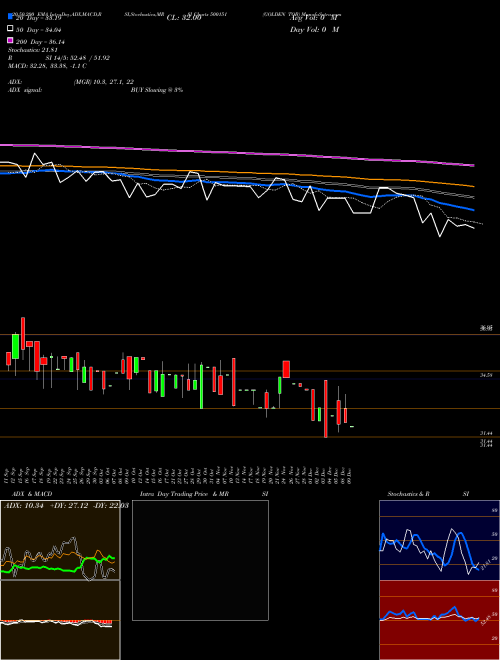Click the 'MACD: 32.28, 33.38, -1.1 C' line
The image size is (500, 660).
pos(47,66)
